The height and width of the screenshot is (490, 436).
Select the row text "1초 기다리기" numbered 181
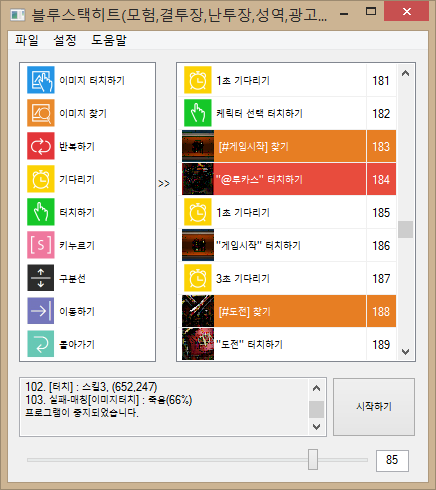point(243,80)
